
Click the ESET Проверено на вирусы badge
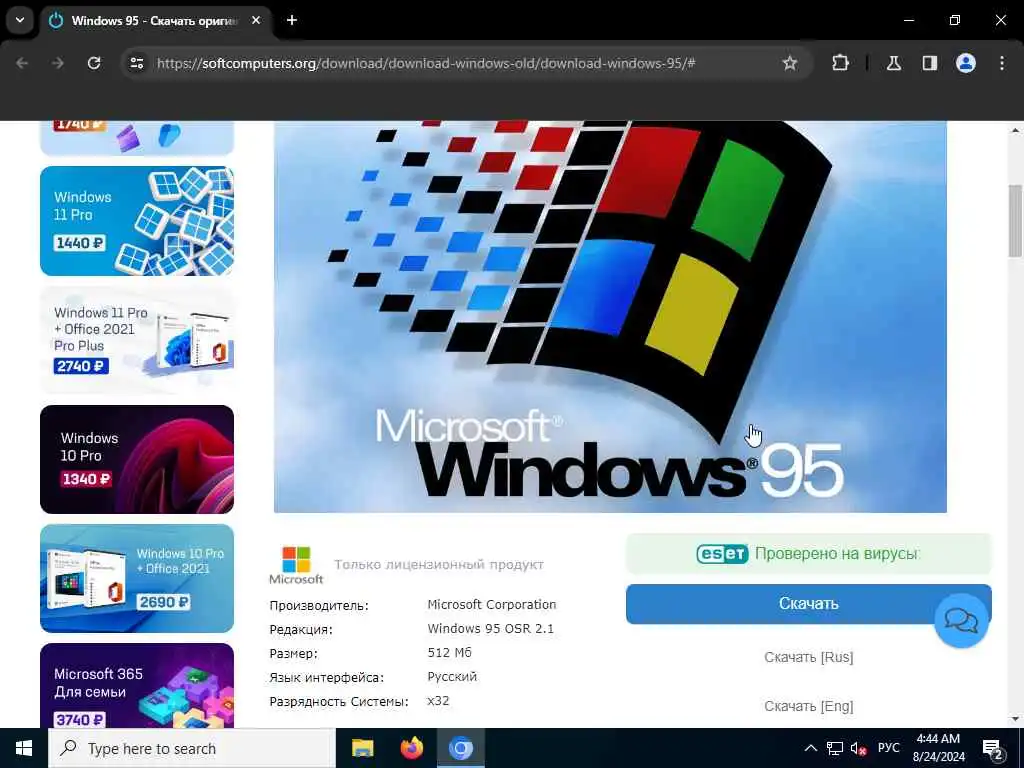pyautogui.click(x=808, y=554)
